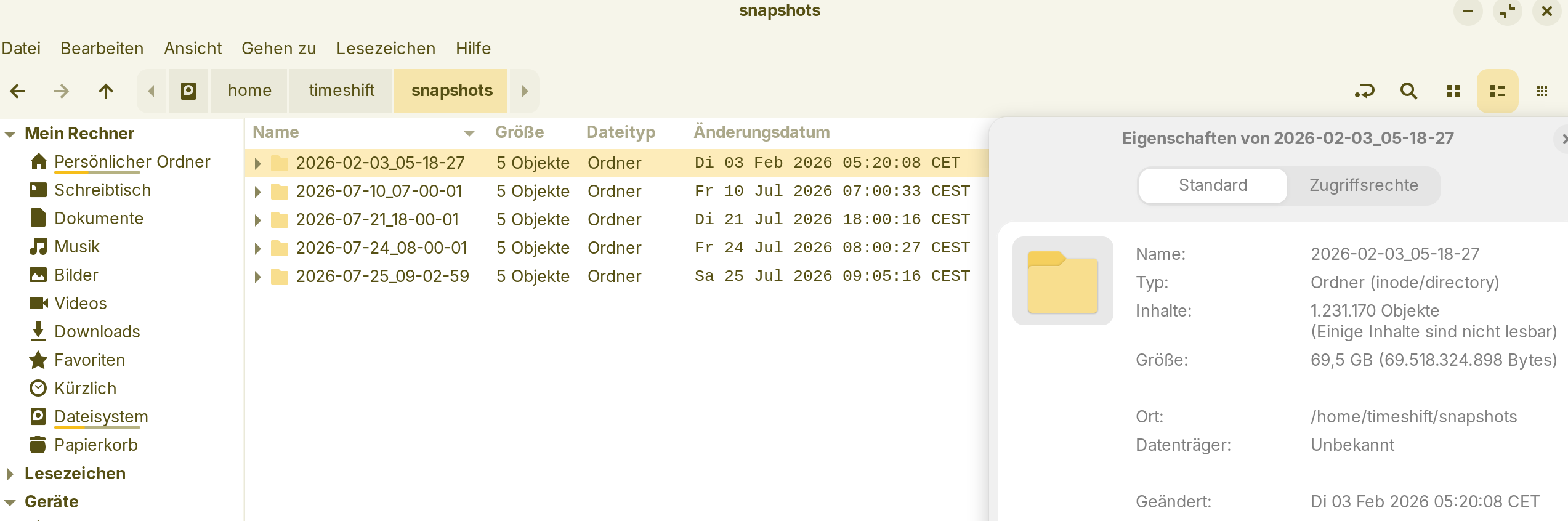
Task: Click the filesystem root disk icon in path bar
Action: [188, 91]
